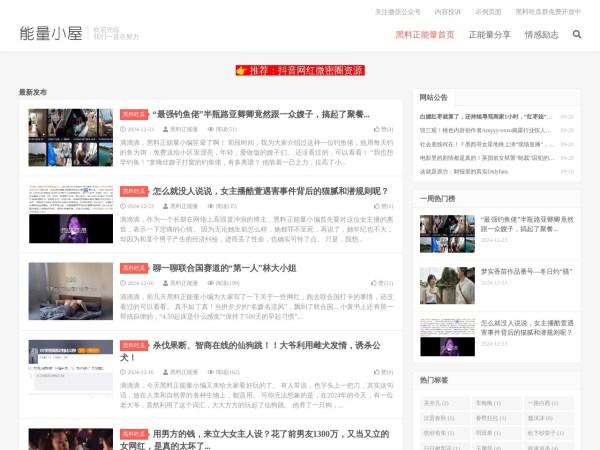Open the 黑料正能量首页 navigation tab

tap(424, 34)
